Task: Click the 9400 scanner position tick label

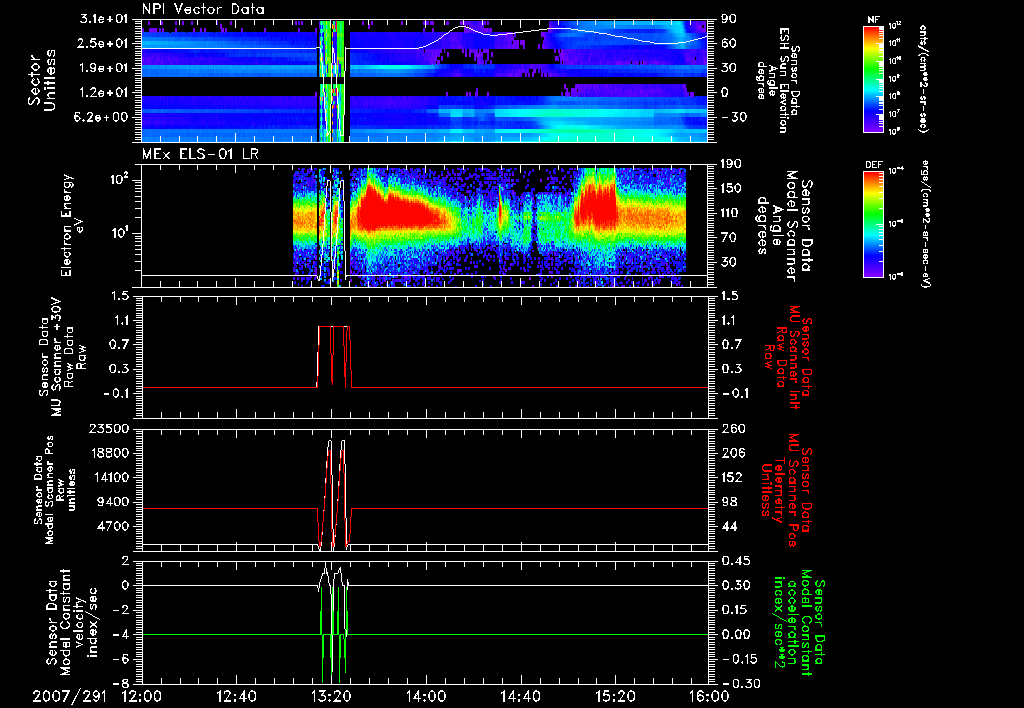Action: [114, 502]
